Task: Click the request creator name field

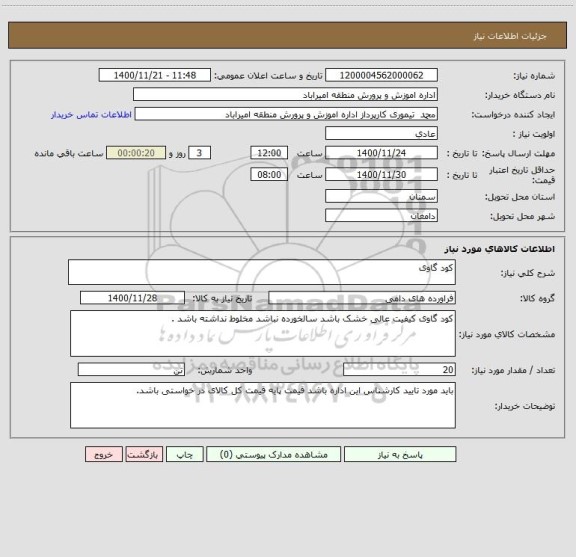Action: pyautogui.click(x=286, y=114)
